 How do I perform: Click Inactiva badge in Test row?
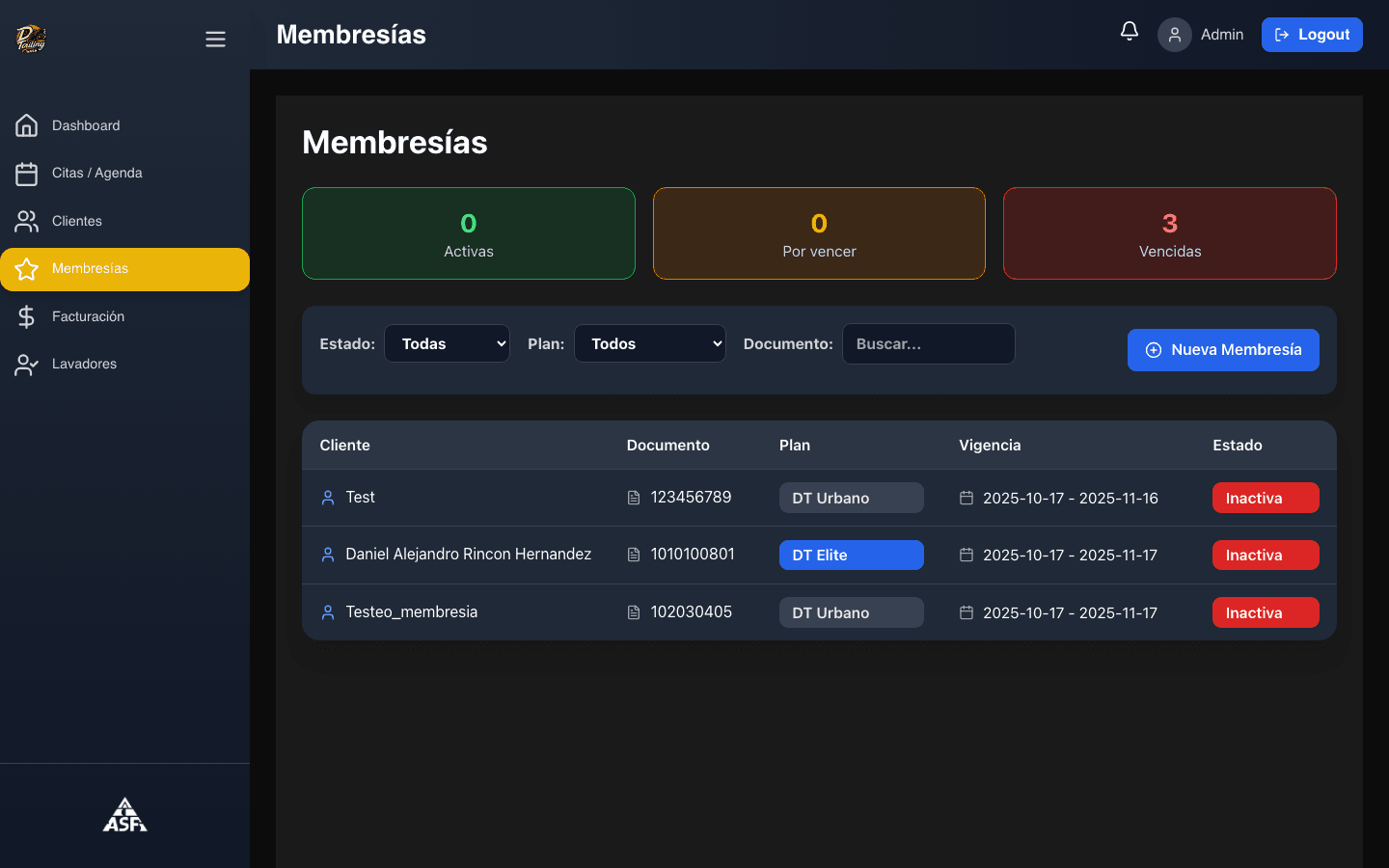coord(1266,498)
